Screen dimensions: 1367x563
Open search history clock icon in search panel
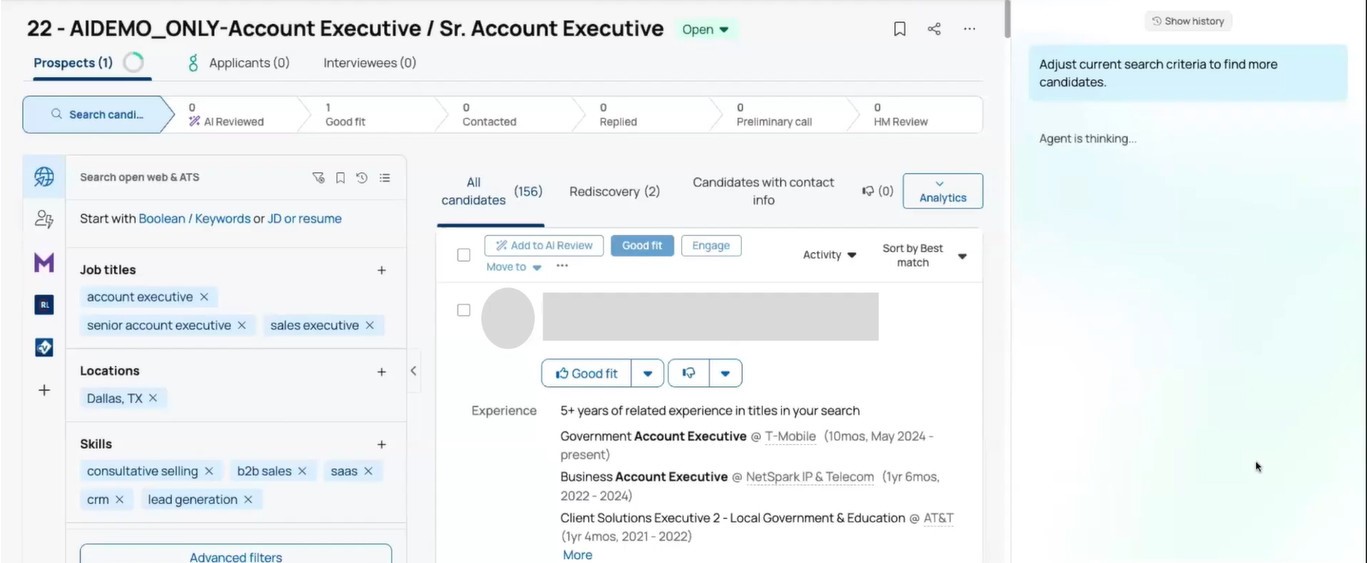(362, 178)
